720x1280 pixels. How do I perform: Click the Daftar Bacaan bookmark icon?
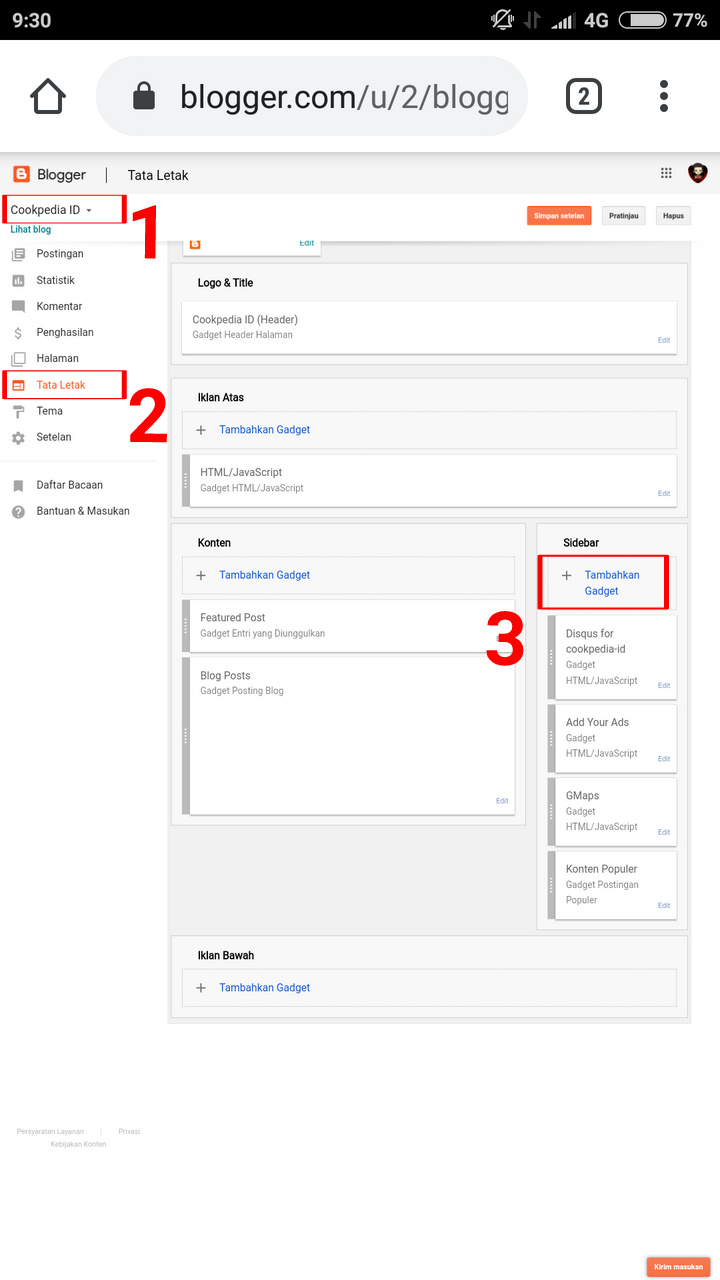(x=18, y=485)
